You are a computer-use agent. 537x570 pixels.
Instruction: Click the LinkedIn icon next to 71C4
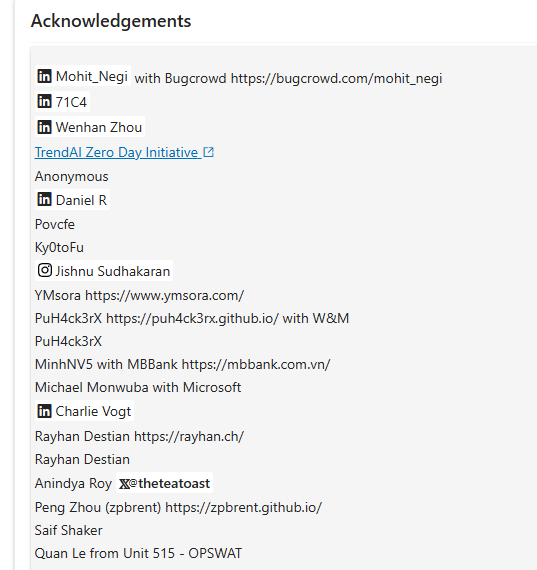(44, 101)
